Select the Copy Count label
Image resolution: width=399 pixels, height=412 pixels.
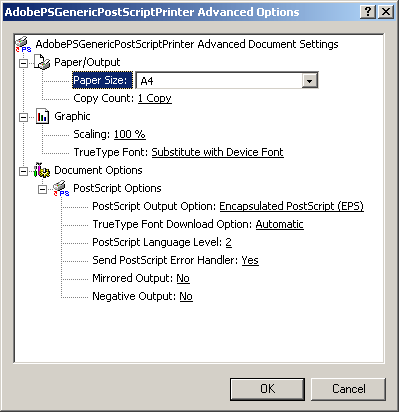coord(104,98)
